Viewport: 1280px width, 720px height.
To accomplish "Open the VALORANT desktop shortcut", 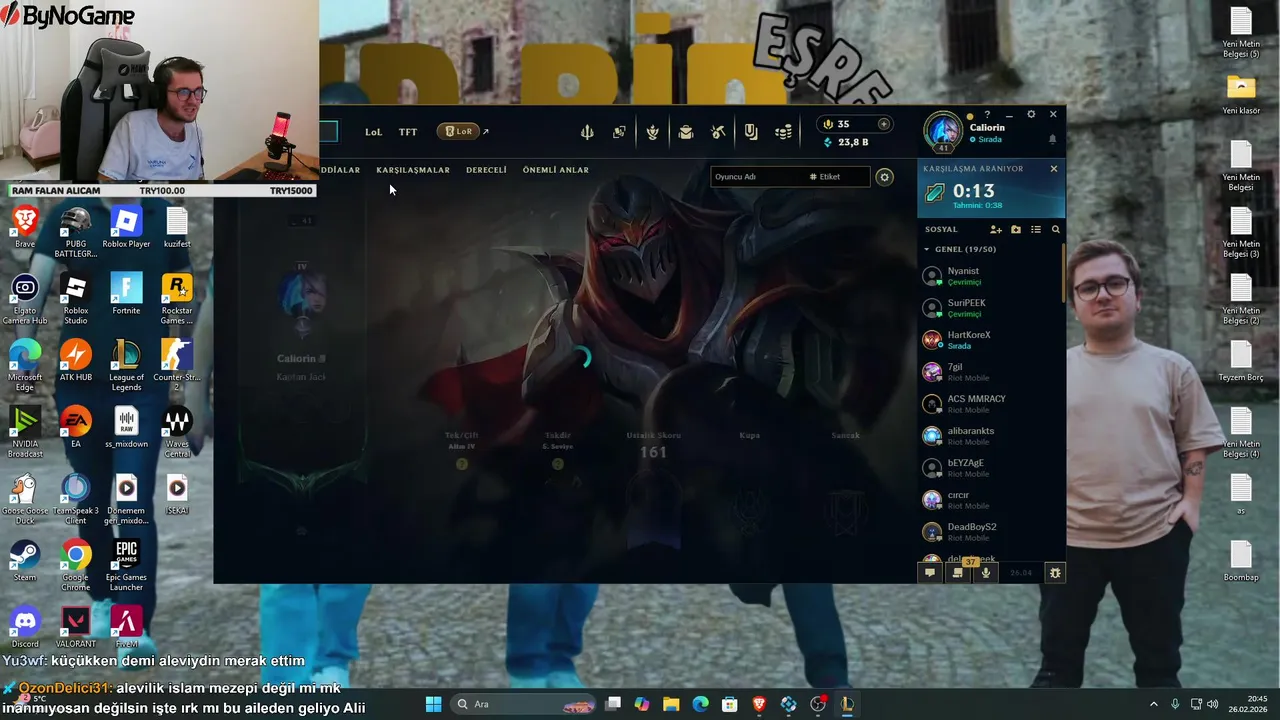I will tap(76, 628).
